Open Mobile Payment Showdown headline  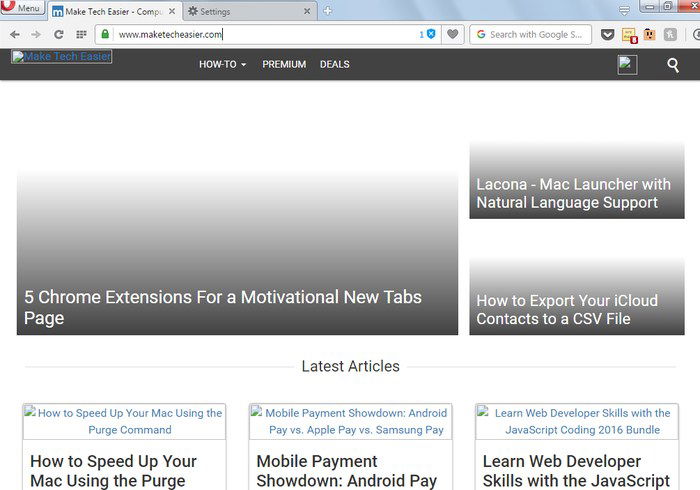pyautogui.click(x=346, y=471)
